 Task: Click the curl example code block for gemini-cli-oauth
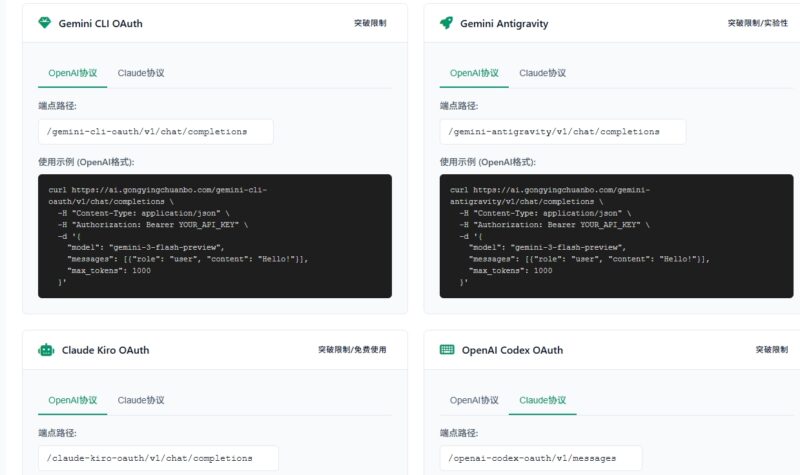(215, 236)
